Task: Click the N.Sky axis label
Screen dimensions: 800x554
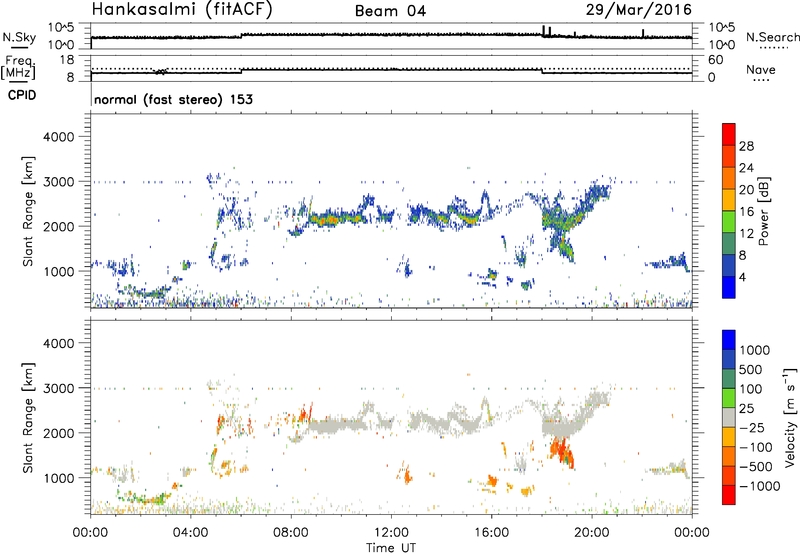Action: pos(19,37)
